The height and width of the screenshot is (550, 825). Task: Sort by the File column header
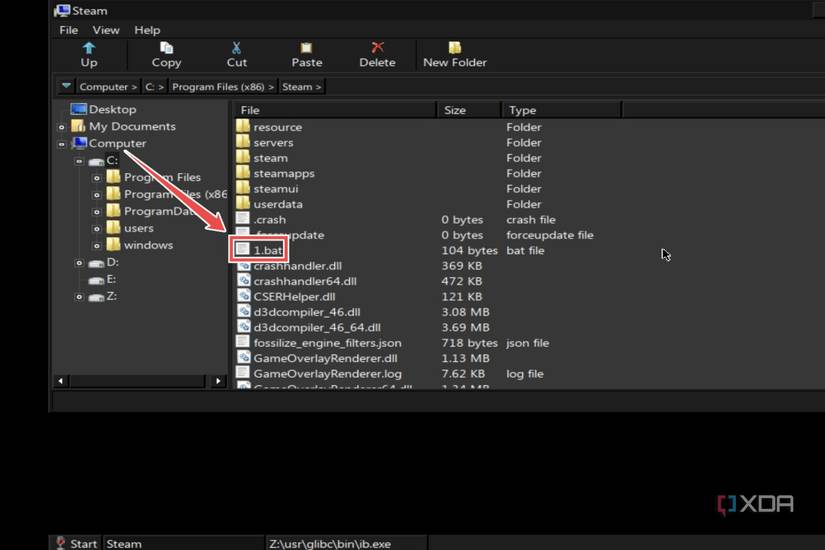point(335,110)
